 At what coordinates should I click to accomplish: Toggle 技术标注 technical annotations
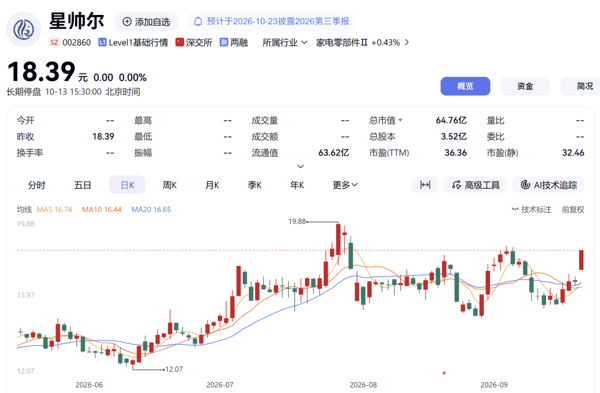coord(532,209)
